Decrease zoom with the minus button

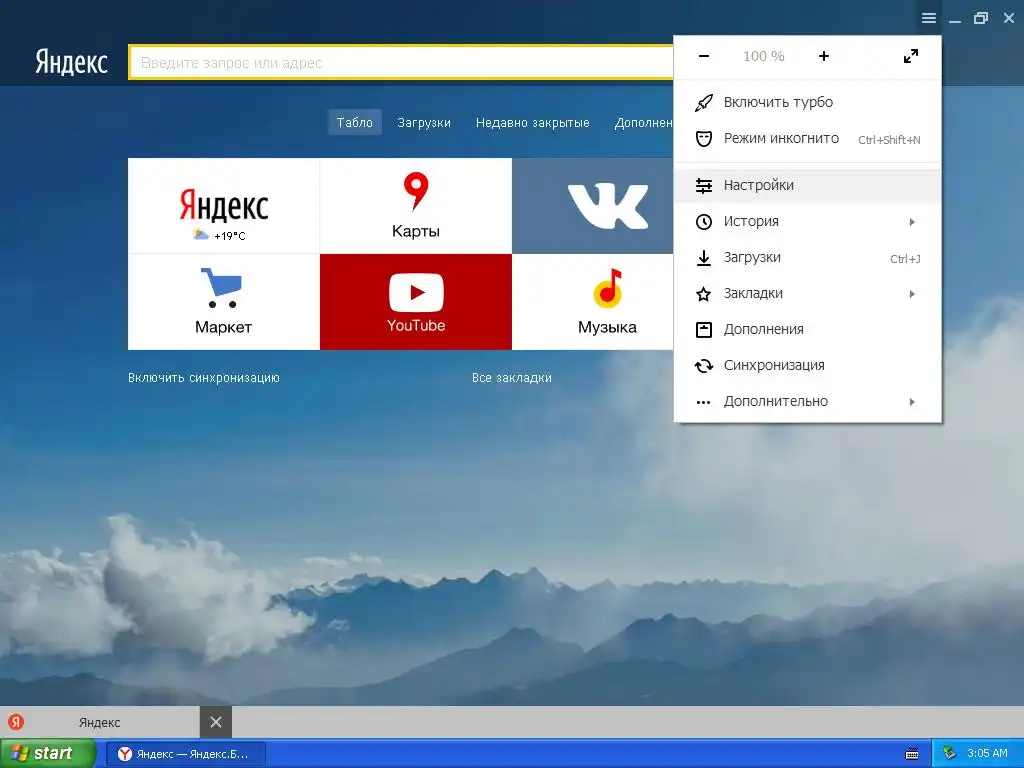[x=703, y=56]
